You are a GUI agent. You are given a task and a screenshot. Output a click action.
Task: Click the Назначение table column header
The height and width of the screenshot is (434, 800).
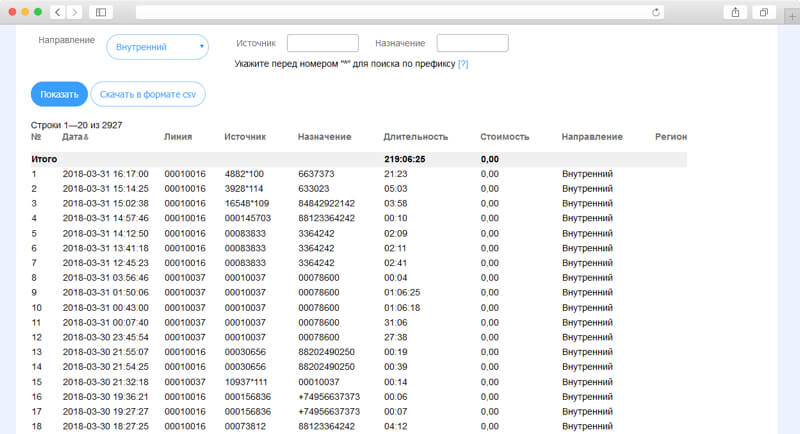click(x=324, y=137)
